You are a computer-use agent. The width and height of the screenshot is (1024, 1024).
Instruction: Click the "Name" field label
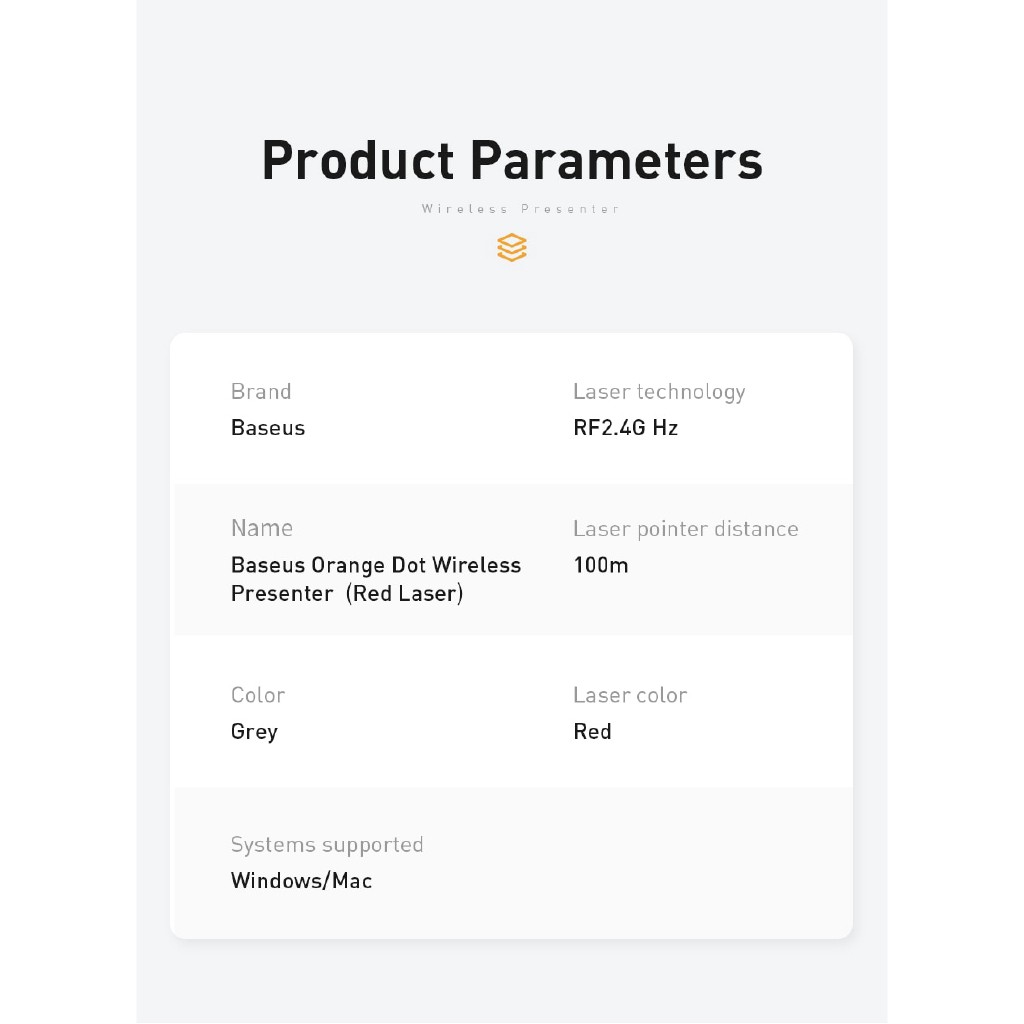[x=262, y=528]
